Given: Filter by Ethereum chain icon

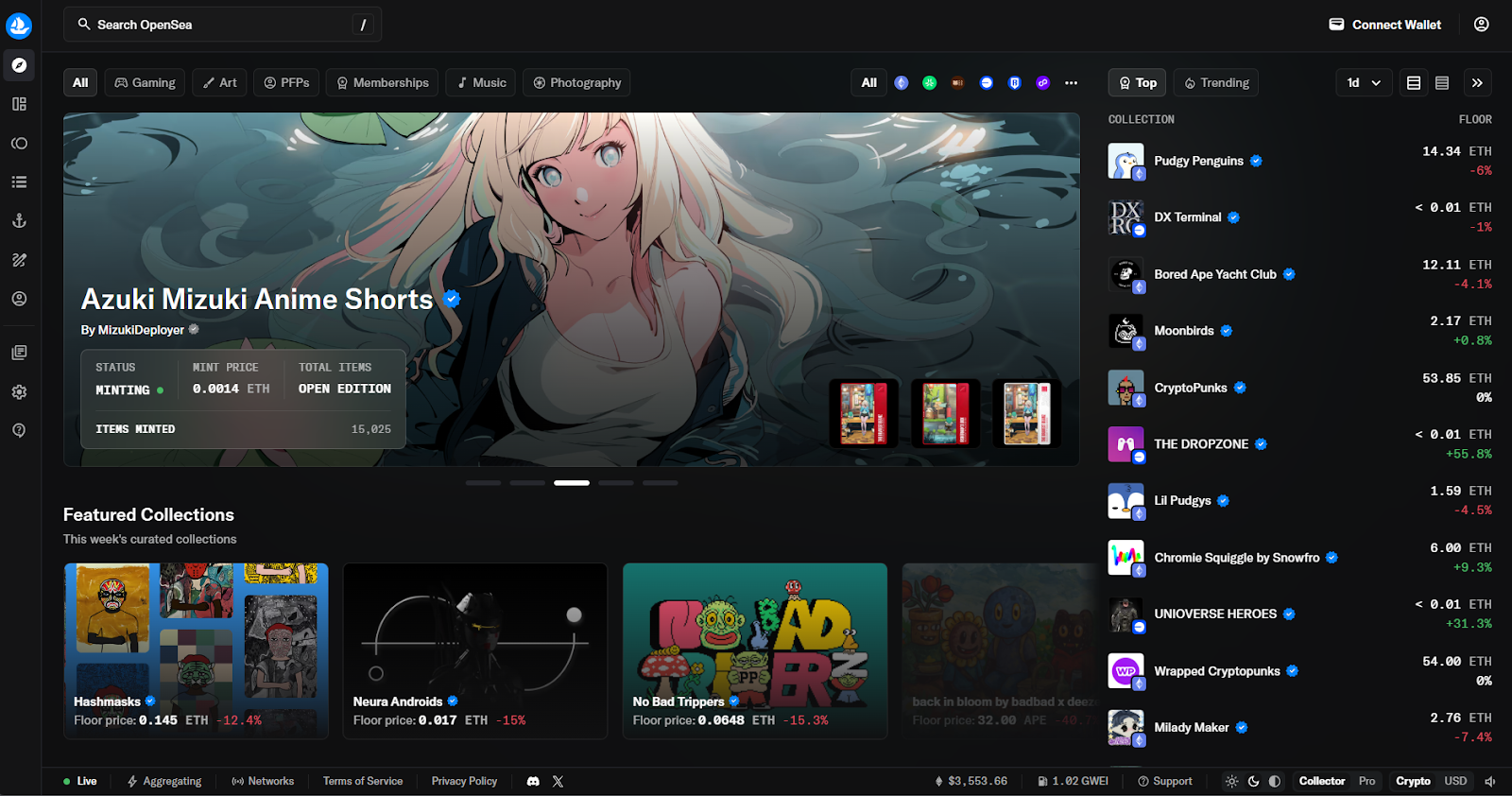Looking at the screenshot, I should [x=902, y=83].
